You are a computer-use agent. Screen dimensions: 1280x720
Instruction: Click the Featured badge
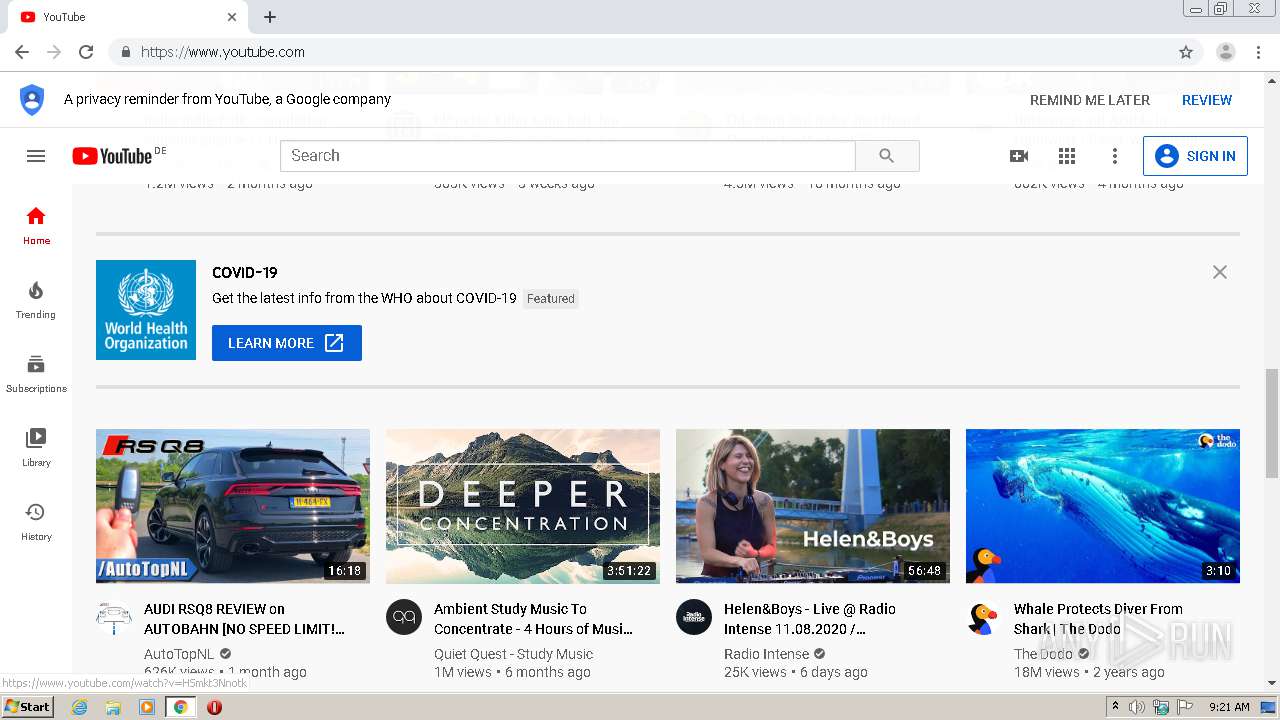[x=551, y=298]
